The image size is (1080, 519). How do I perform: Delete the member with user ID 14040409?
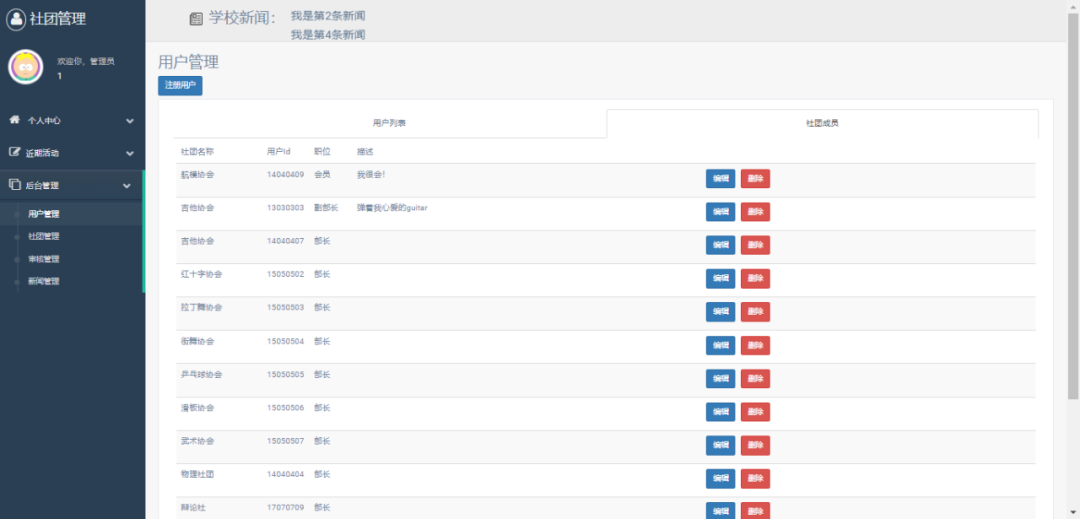click(756, 179)
